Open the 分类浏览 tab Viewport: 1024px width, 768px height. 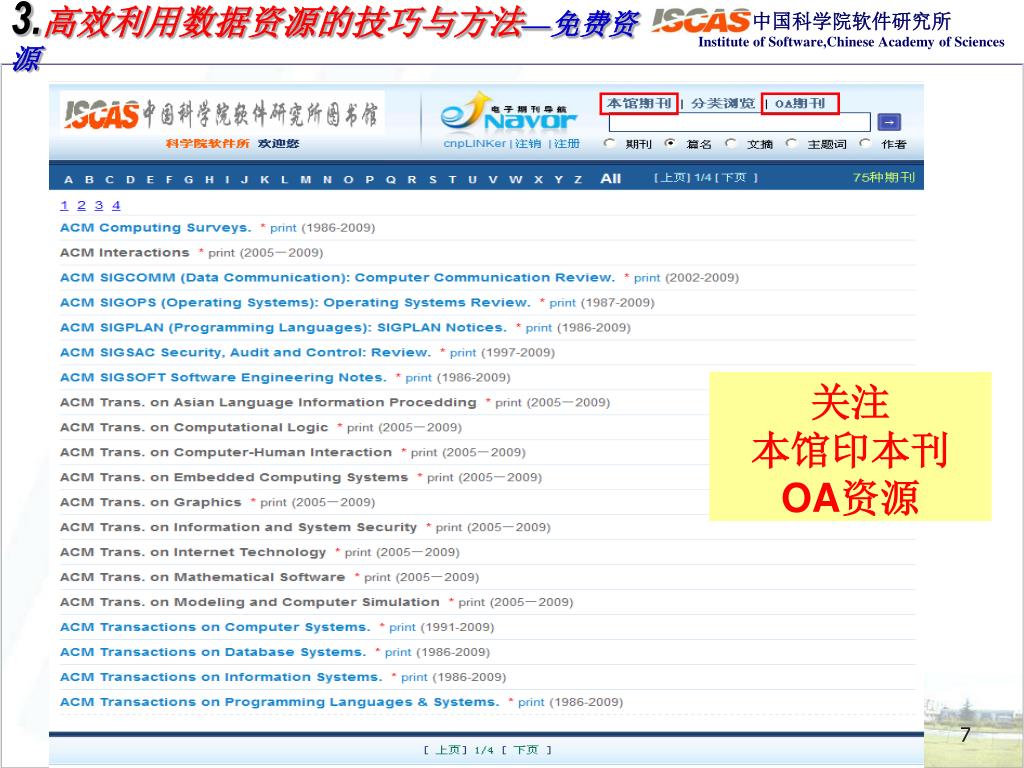click(723, 103)
